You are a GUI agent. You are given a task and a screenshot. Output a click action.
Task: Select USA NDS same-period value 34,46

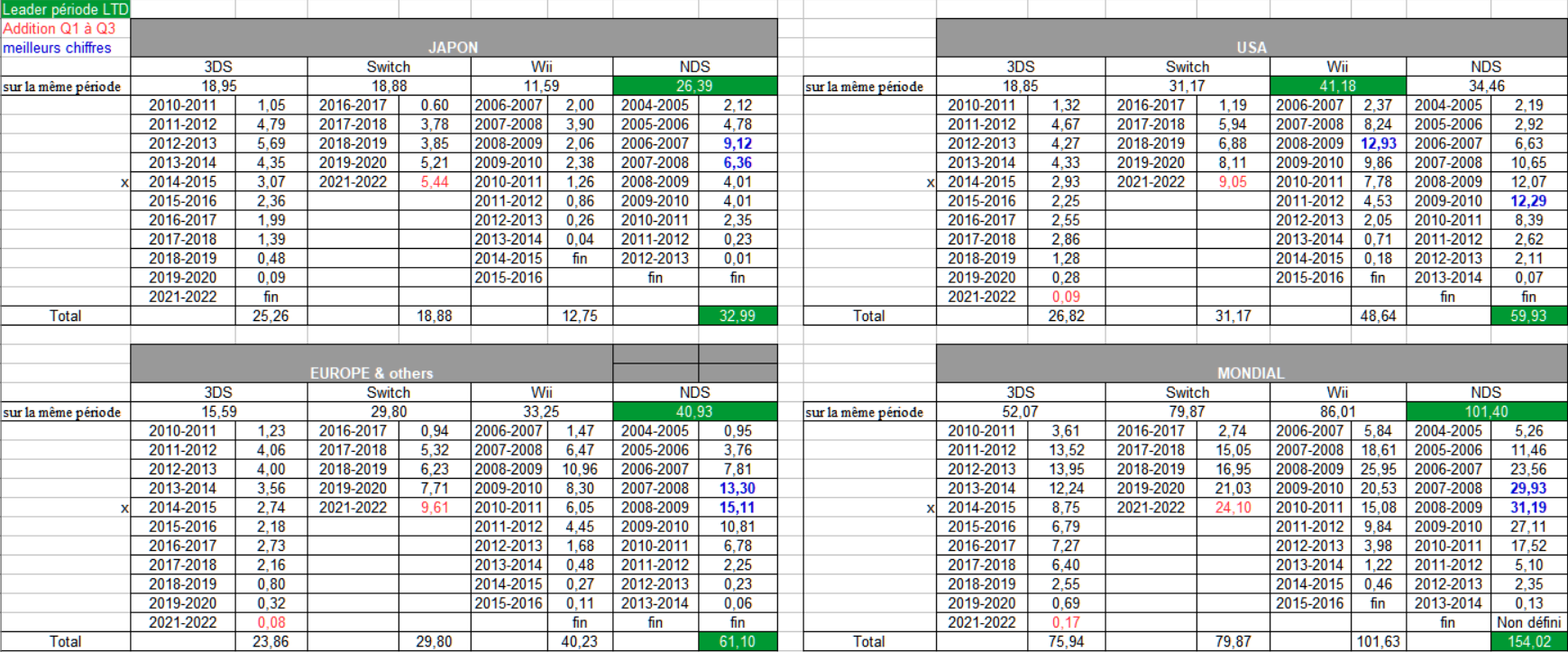[x=1486, y=86]
